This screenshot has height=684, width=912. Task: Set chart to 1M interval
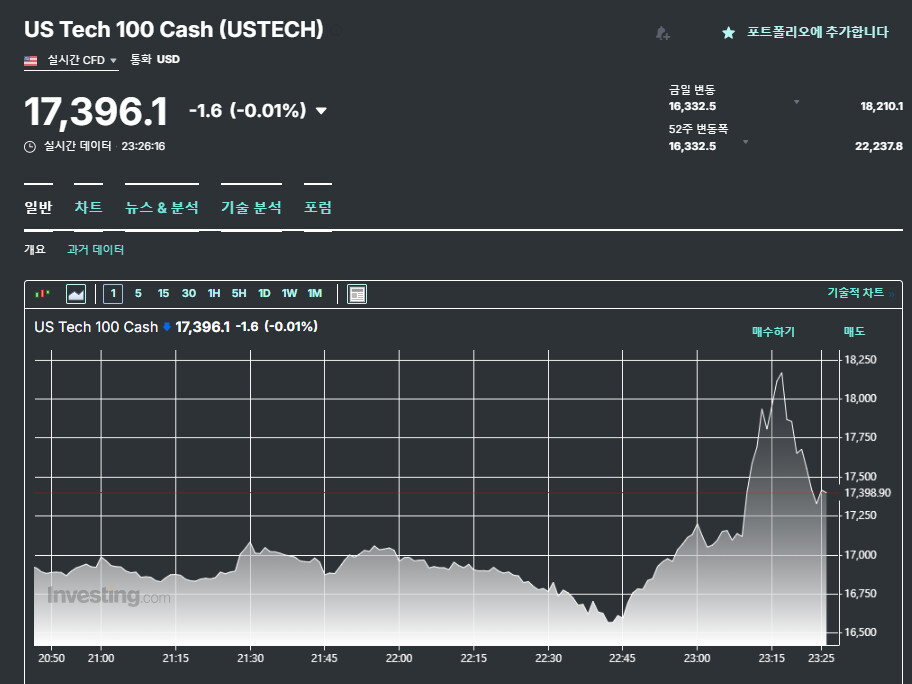(x=315, y=293)
